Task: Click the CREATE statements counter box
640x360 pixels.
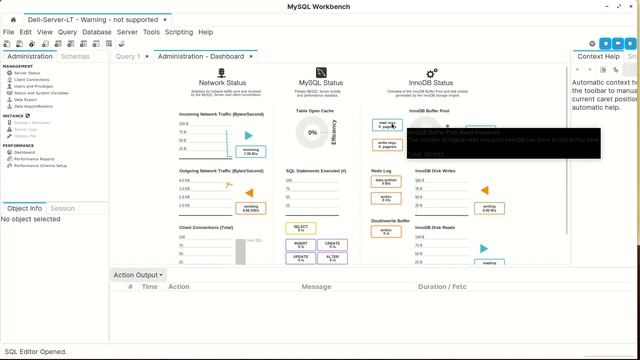Action: tap(332, 245)
